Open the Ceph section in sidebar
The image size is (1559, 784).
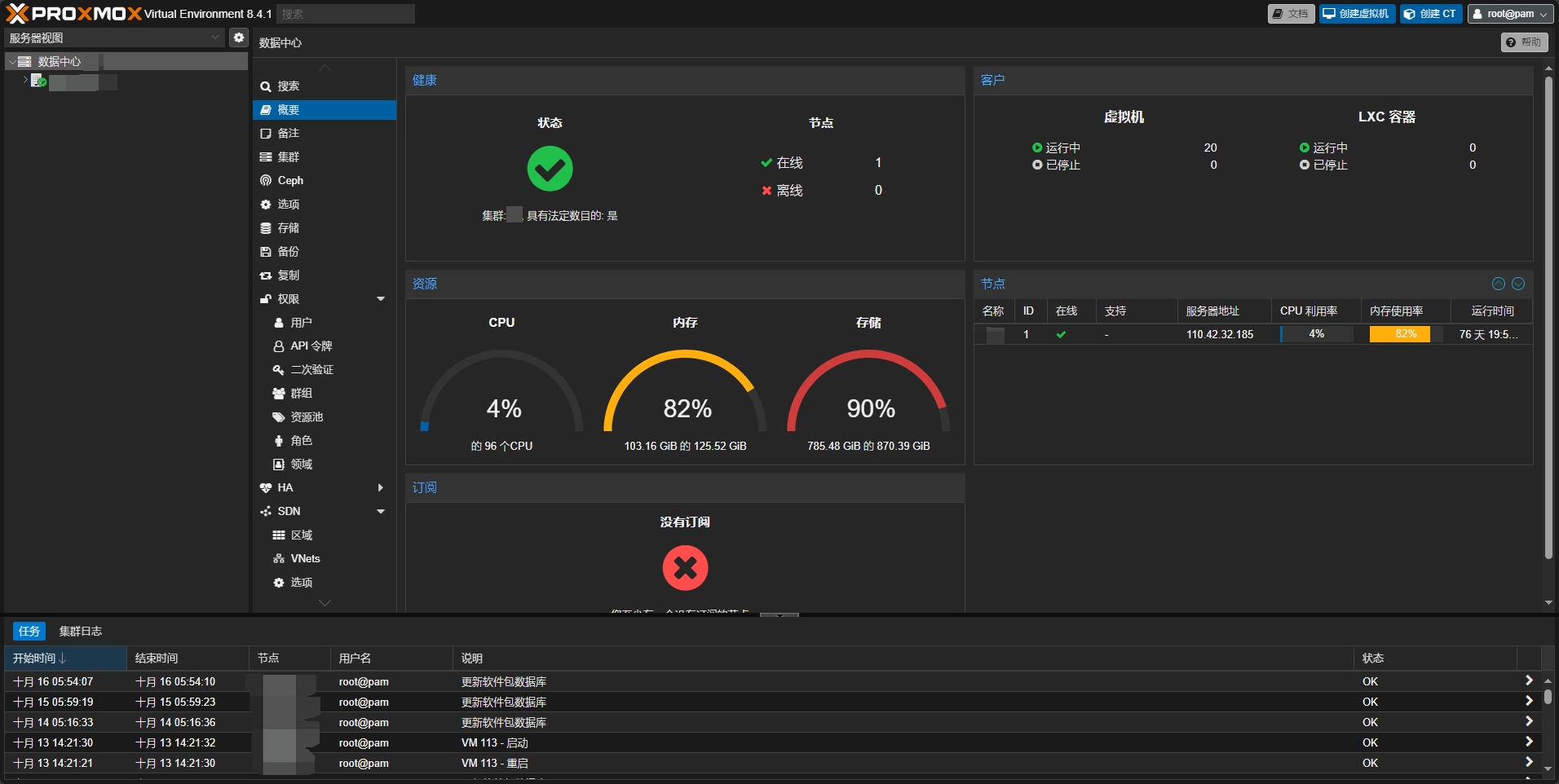coord(290,181)
